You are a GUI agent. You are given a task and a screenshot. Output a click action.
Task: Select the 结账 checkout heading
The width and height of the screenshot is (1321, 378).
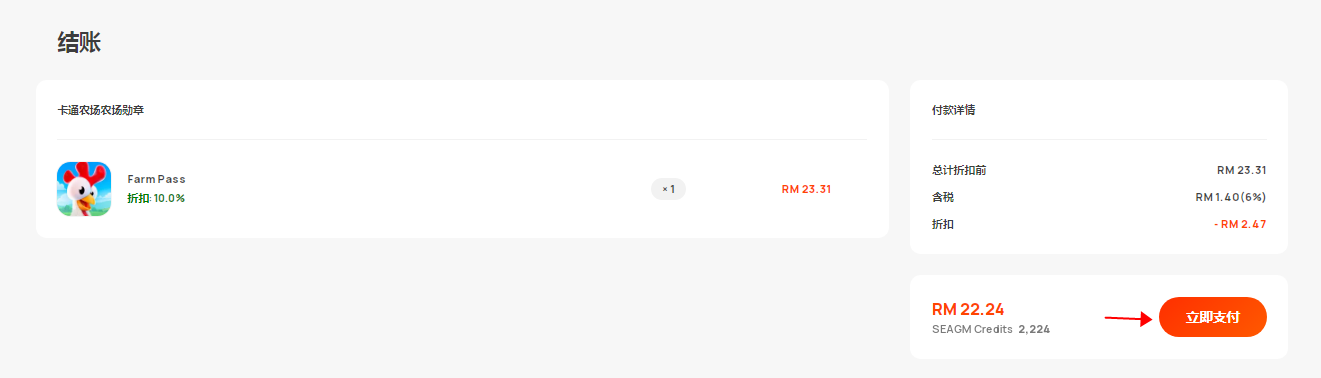click(79, 42)
